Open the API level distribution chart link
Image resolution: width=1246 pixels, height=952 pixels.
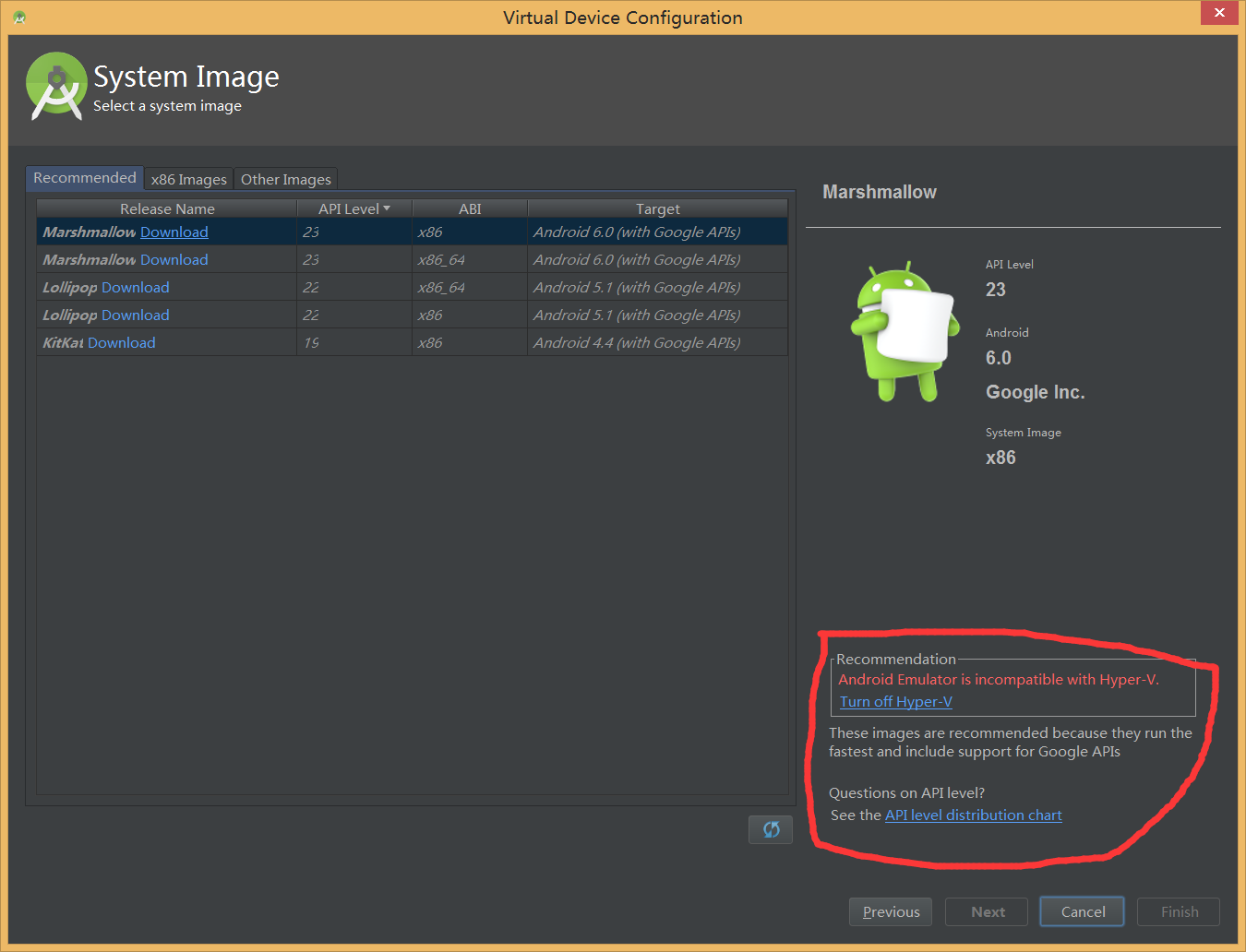tap(974, 815)
